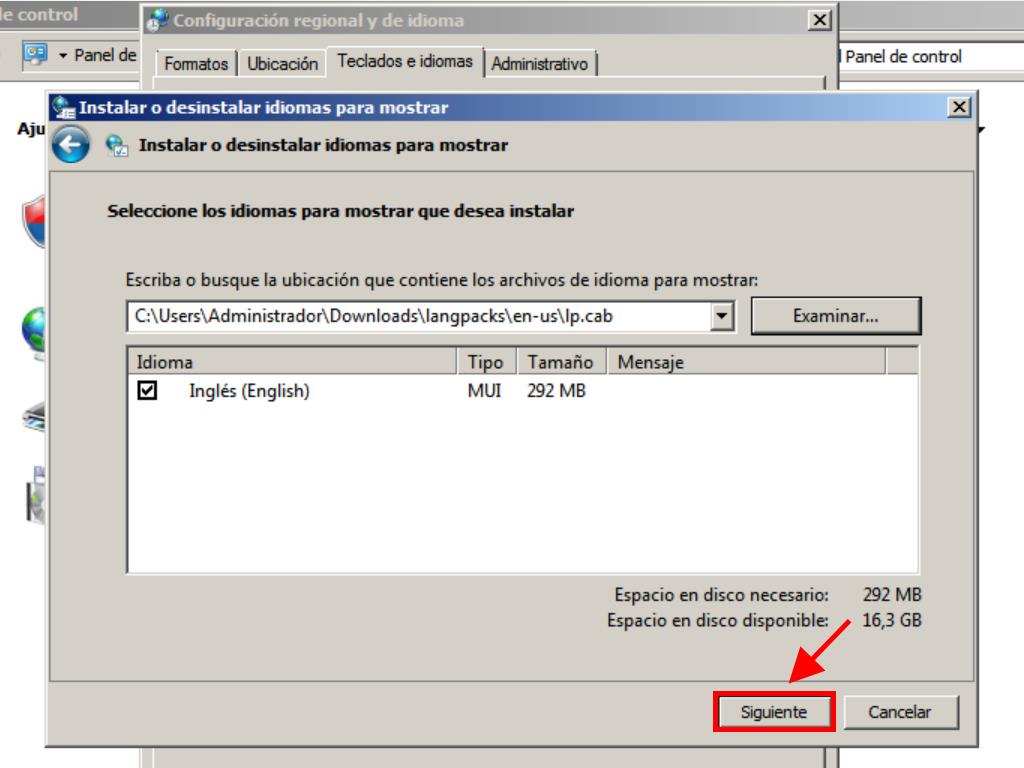This screenshot has width=1024, height=768.
Task: Sort list by Tamaño column header
Action: 560,362
